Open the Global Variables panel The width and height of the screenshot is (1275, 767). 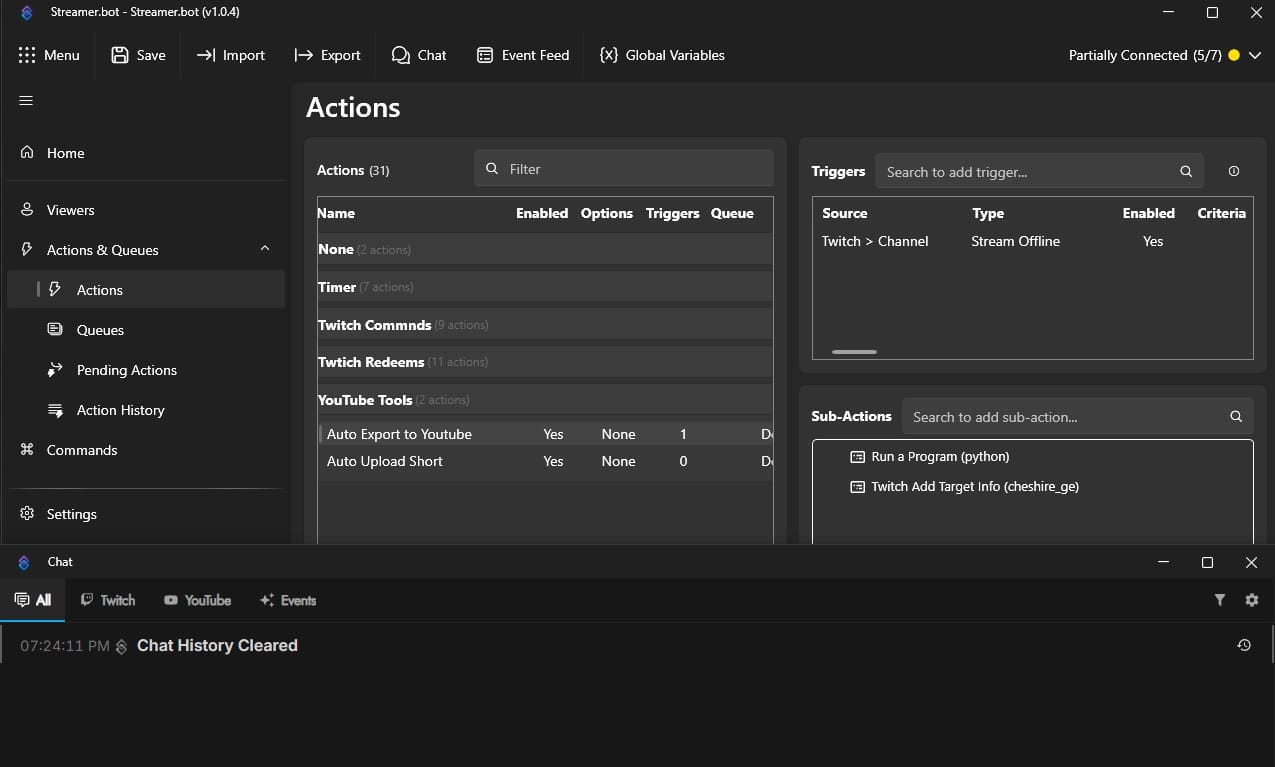pos(662,55)
